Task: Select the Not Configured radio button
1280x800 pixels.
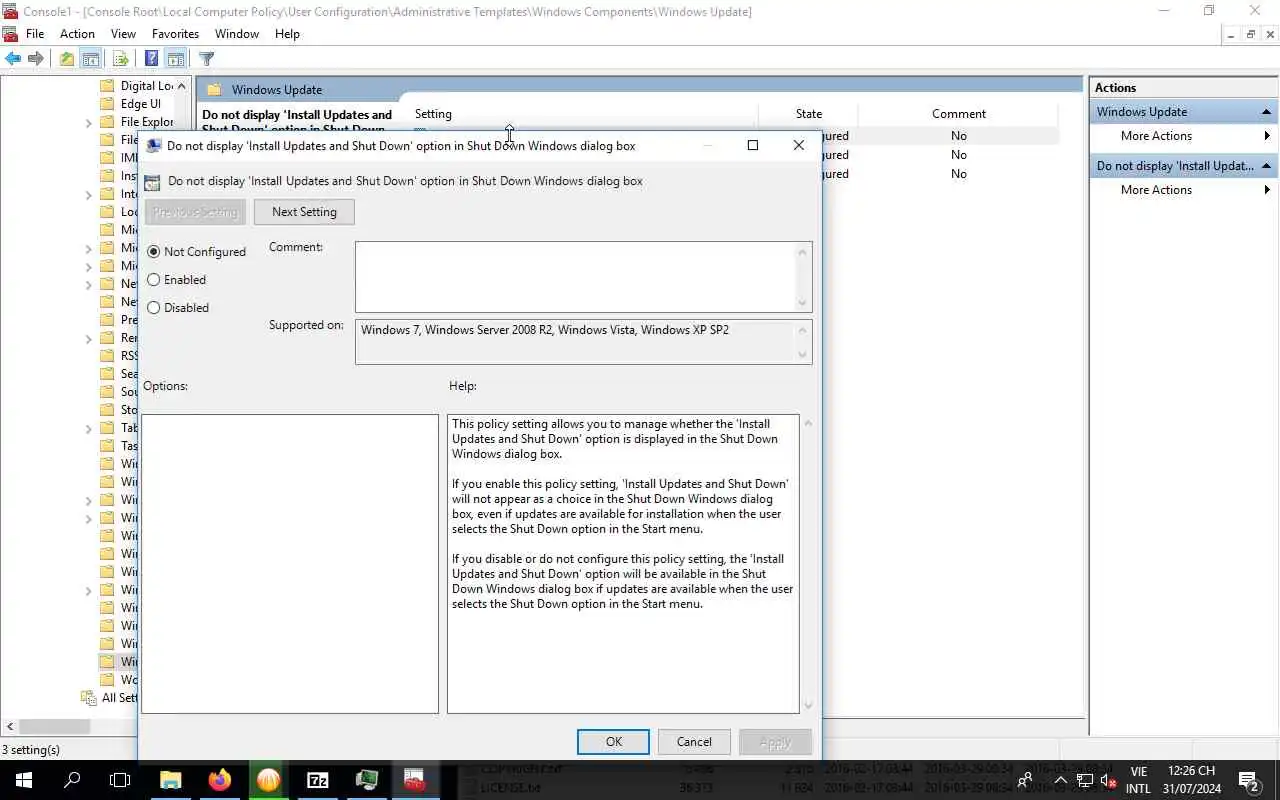Action: tap(153, 252)
